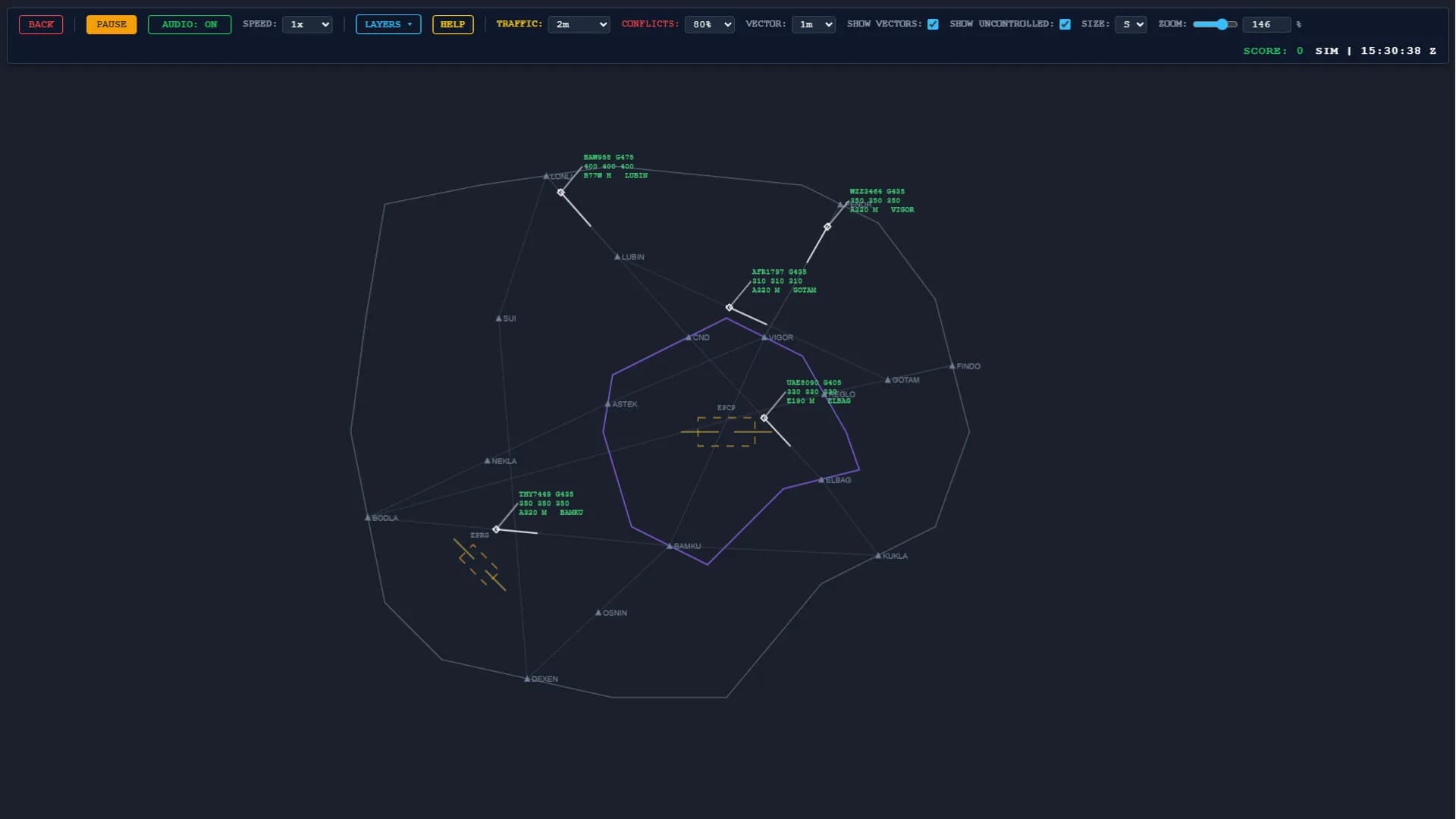1456x819 pixels.
Task: Click the EPCP airport runway symbol
Action: click(726, 431)
